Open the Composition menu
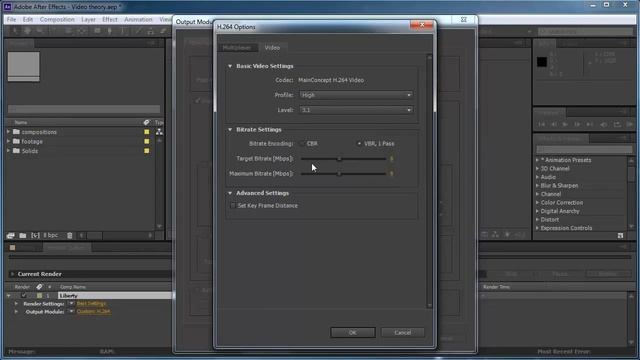 57,19
